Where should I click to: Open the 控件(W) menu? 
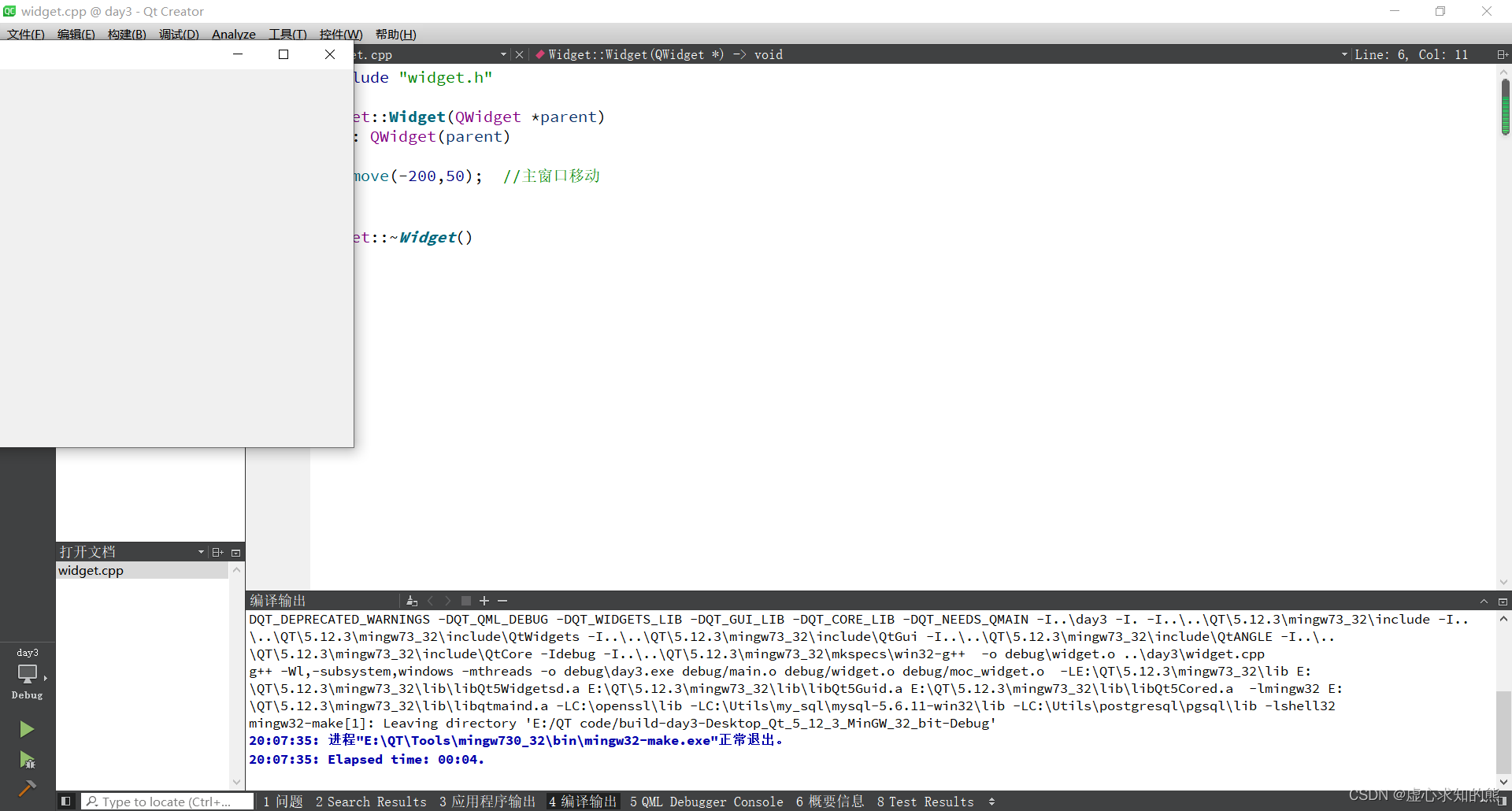(341, 34)
